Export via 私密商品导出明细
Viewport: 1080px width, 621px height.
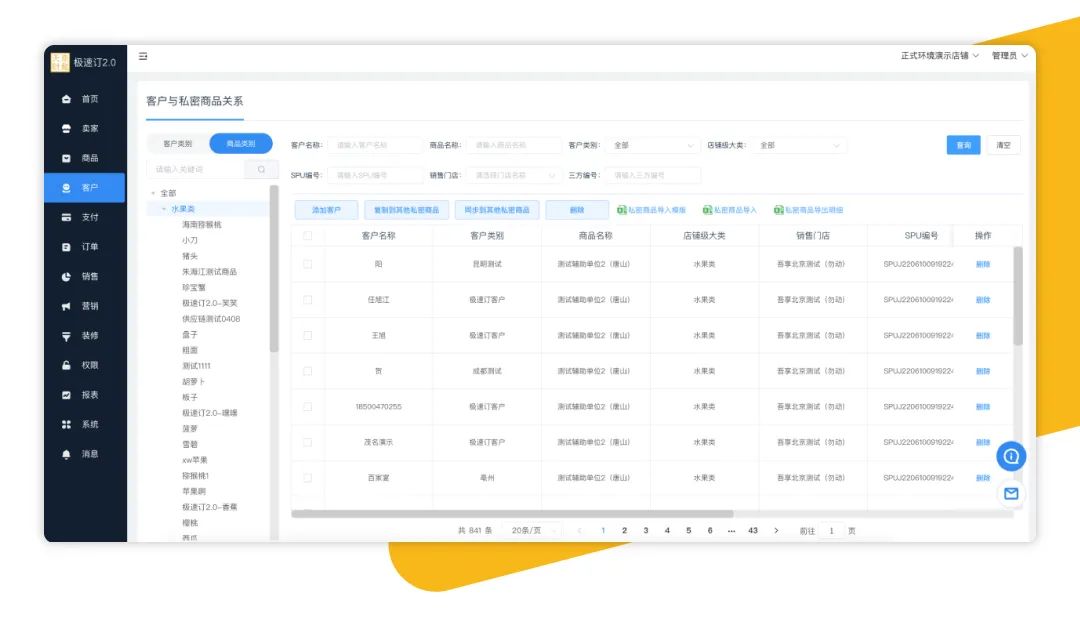click(x=809, y=210)
